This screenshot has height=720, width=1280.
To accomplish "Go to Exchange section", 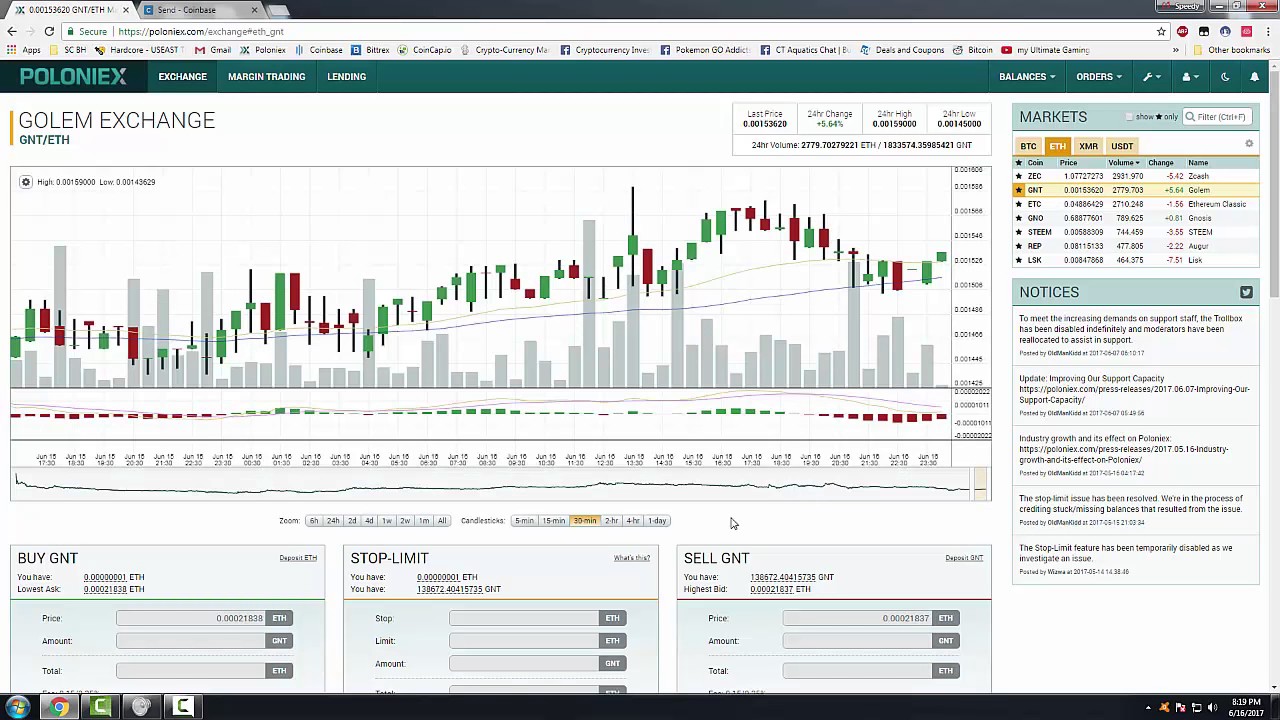I will [x=182, y=77].
